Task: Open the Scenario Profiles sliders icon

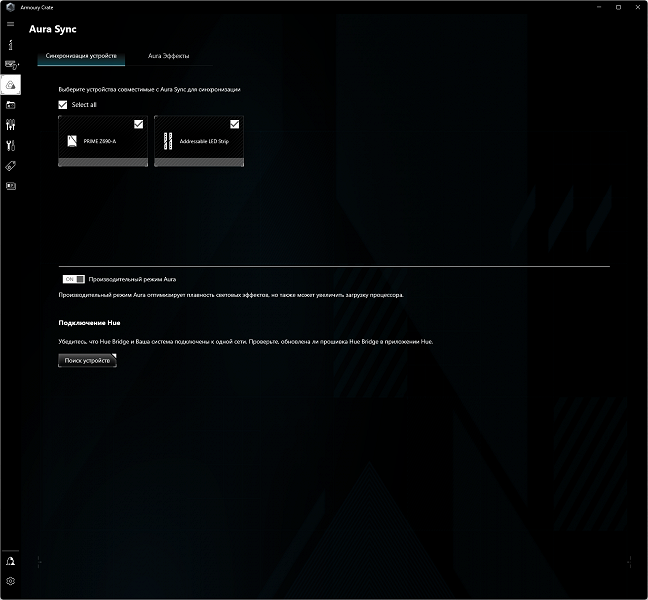Action: 11,125
